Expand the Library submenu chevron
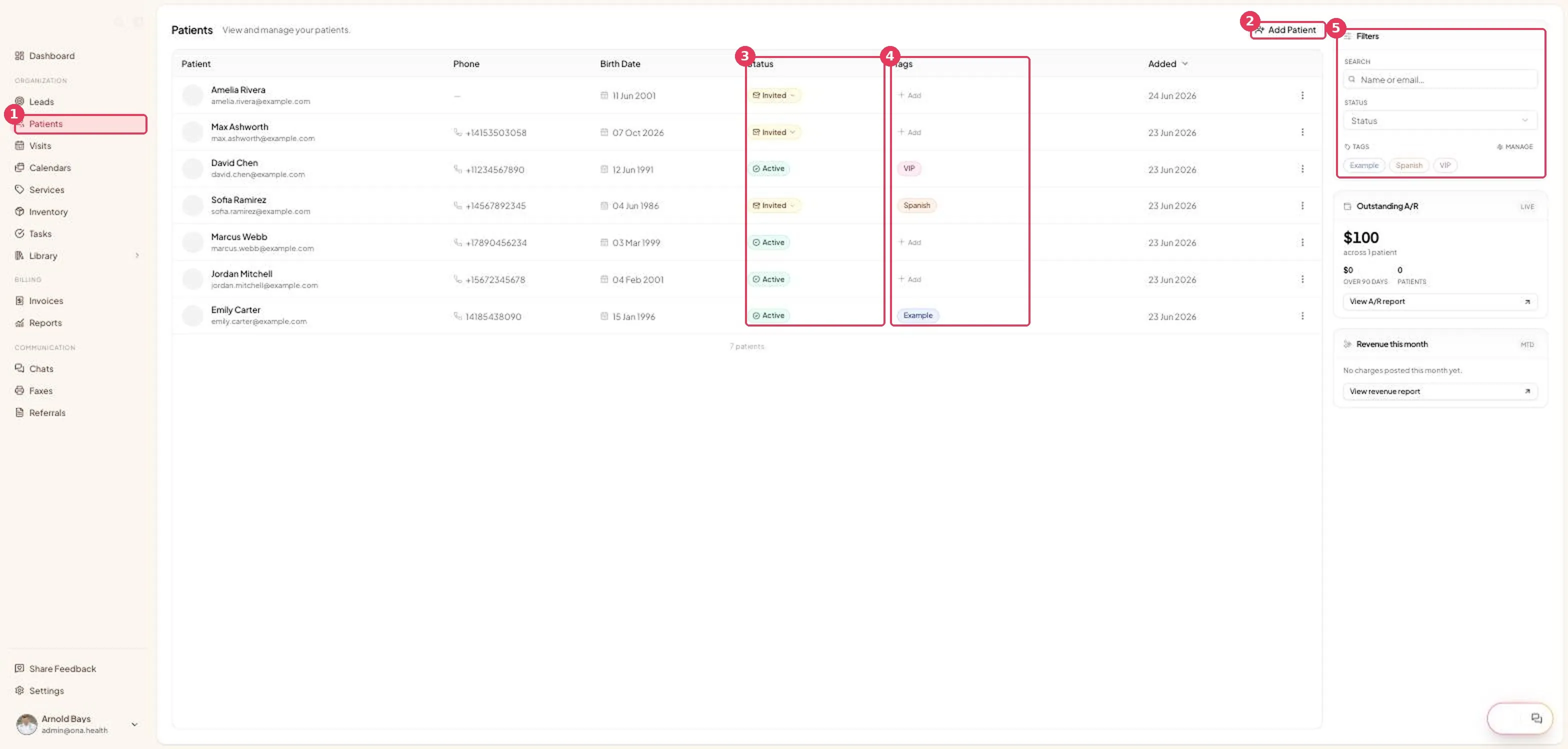This screenshot has width=1568, height=749. point(137,255)
